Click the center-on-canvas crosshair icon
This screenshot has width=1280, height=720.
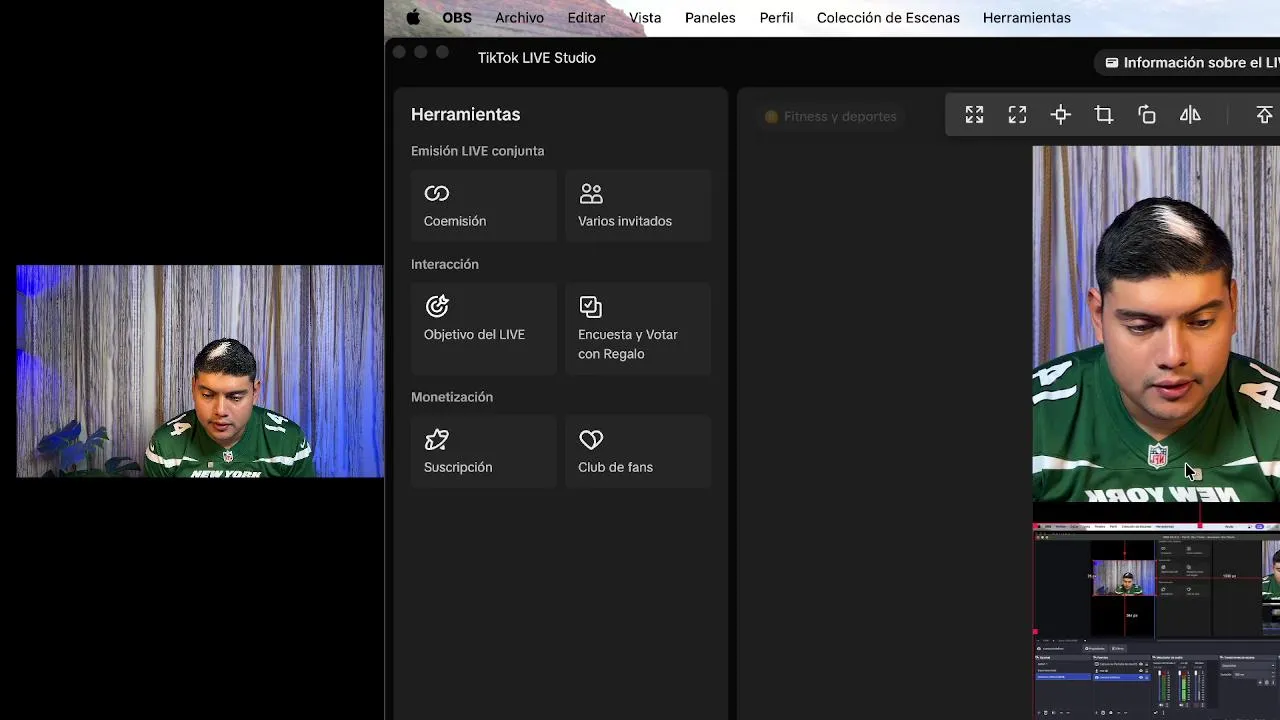click(x=1061, y=115)
